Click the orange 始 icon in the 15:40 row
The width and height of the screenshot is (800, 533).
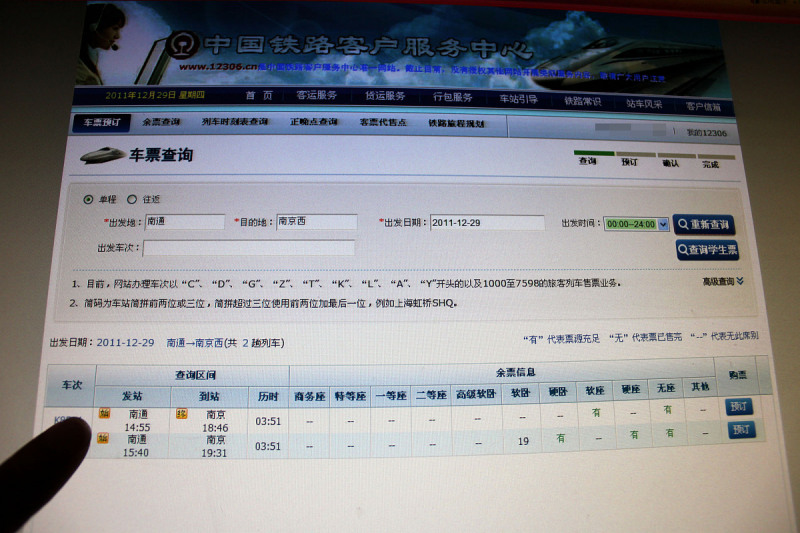click(x=103, y=438)
